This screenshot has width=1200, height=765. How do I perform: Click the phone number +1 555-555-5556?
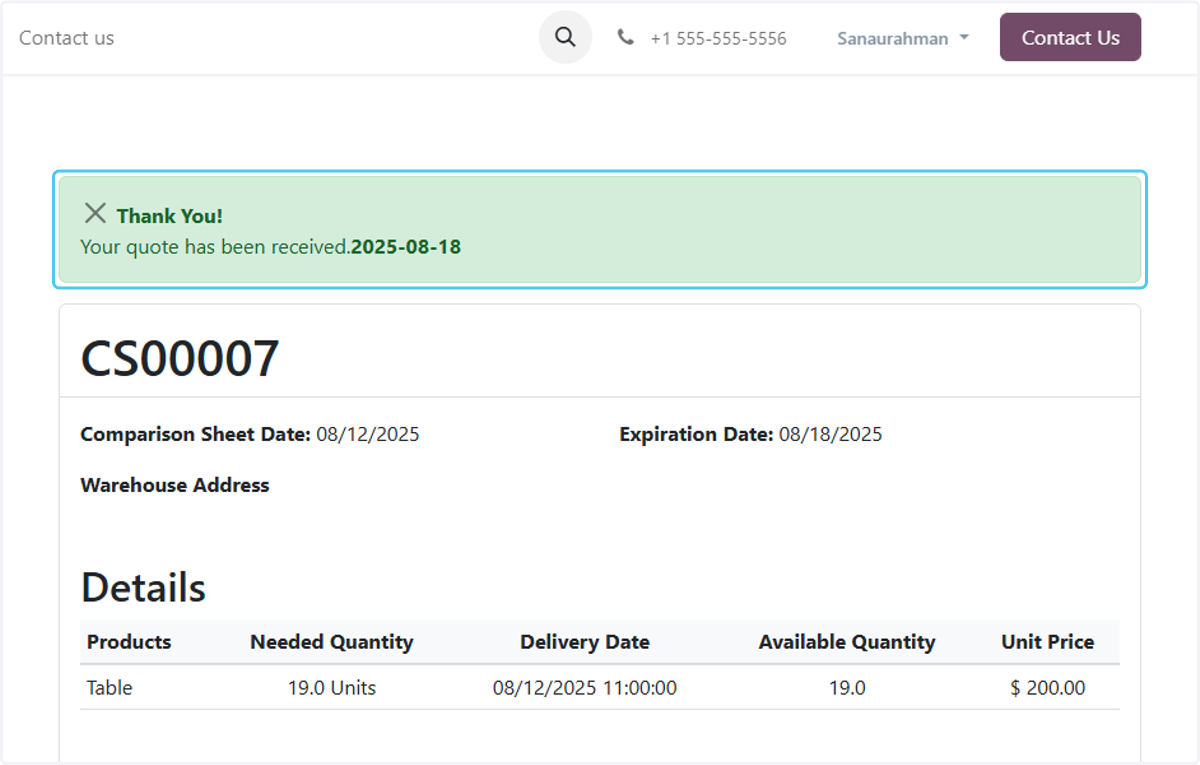[x=718, y=38]
